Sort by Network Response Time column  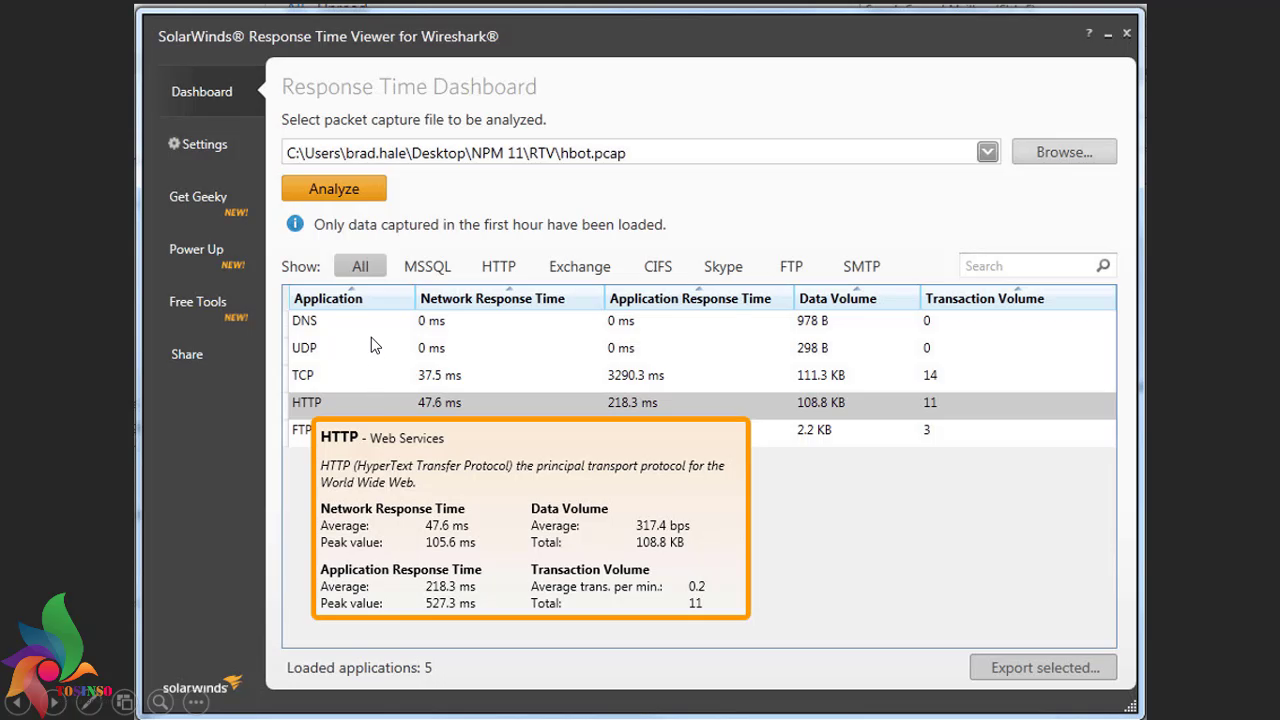510,298
